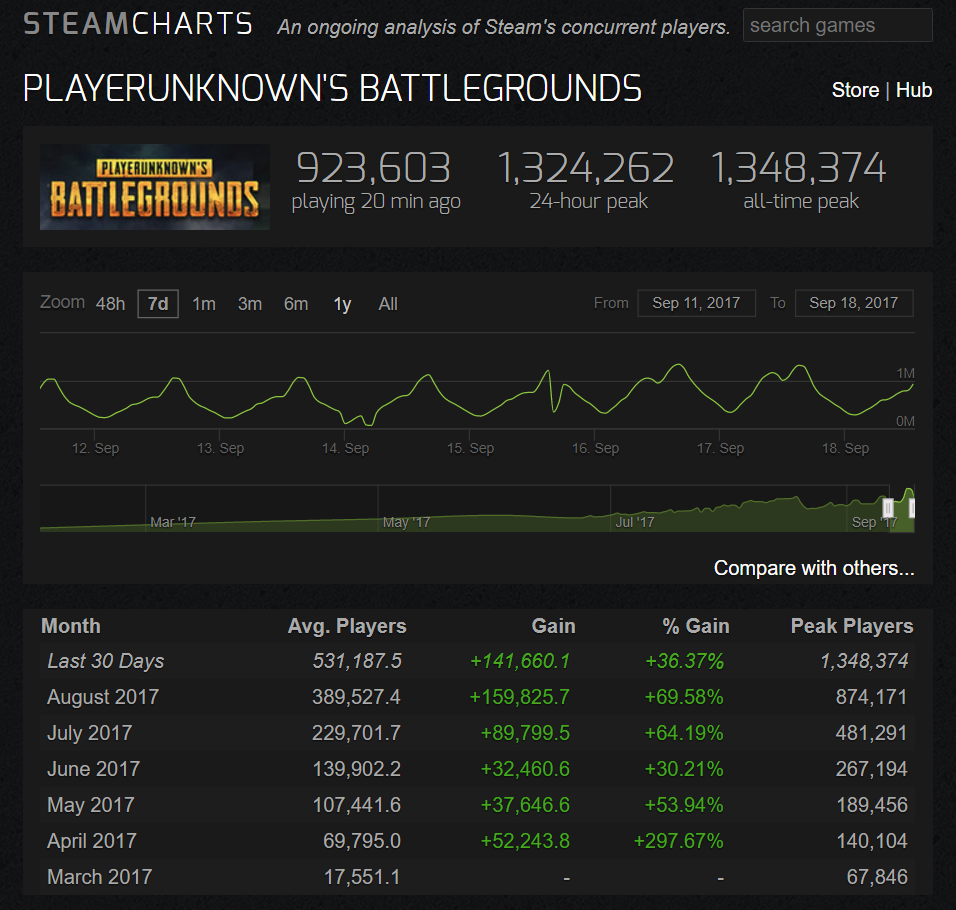Show All time range in chart

[388, 304]
